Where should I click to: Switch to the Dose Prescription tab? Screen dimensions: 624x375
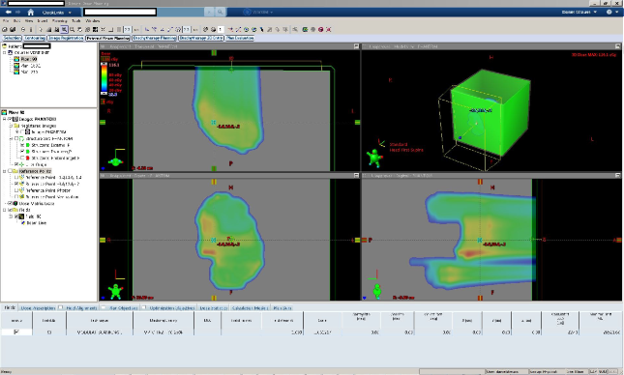click(37, 308)
